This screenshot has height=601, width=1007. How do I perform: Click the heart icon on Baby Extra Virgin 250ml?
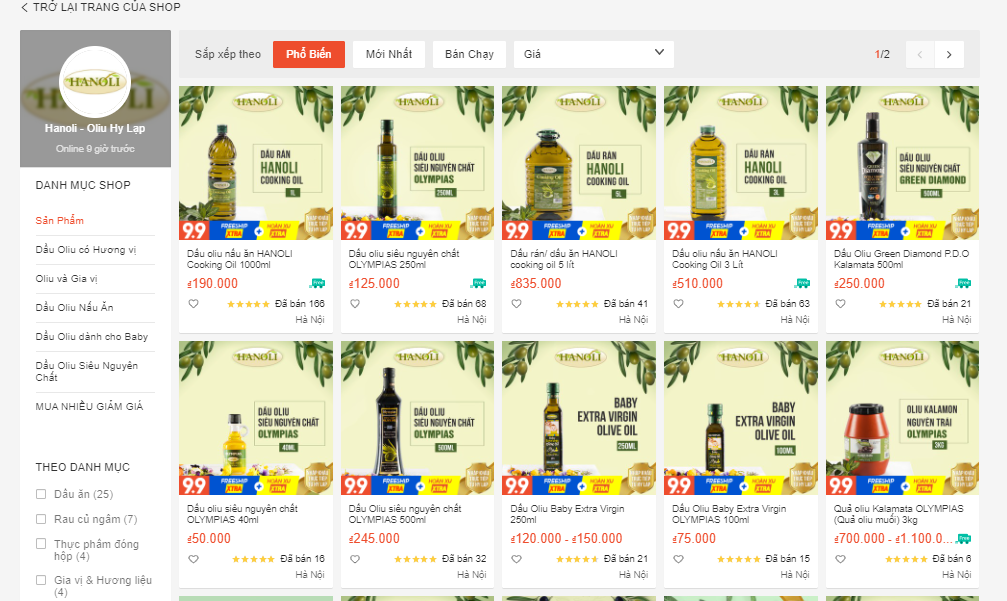pos(517,560)
